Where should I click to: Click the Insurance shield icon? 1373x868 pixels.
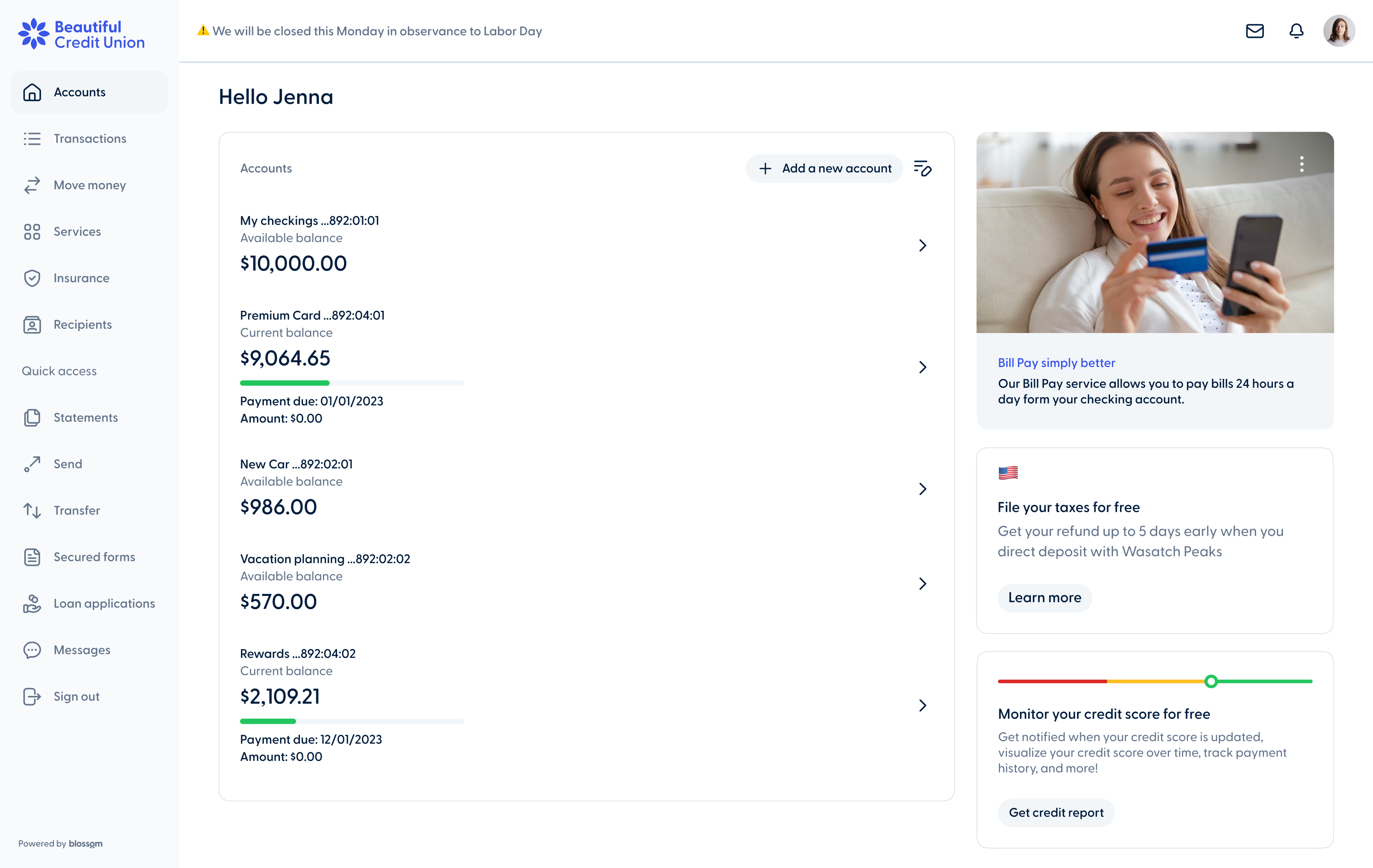pos(32,278)
